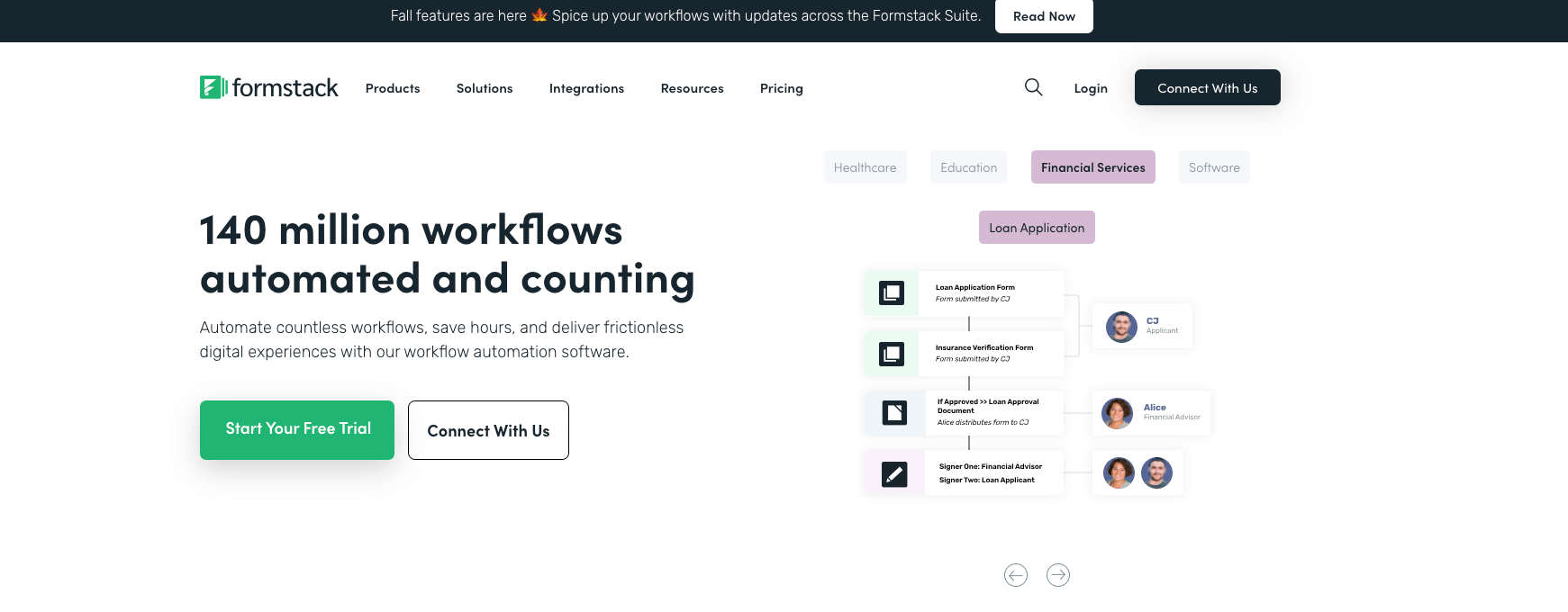Switch to the Education tab
This screenshot has height=612, width=1568.
tap(968, 167)
